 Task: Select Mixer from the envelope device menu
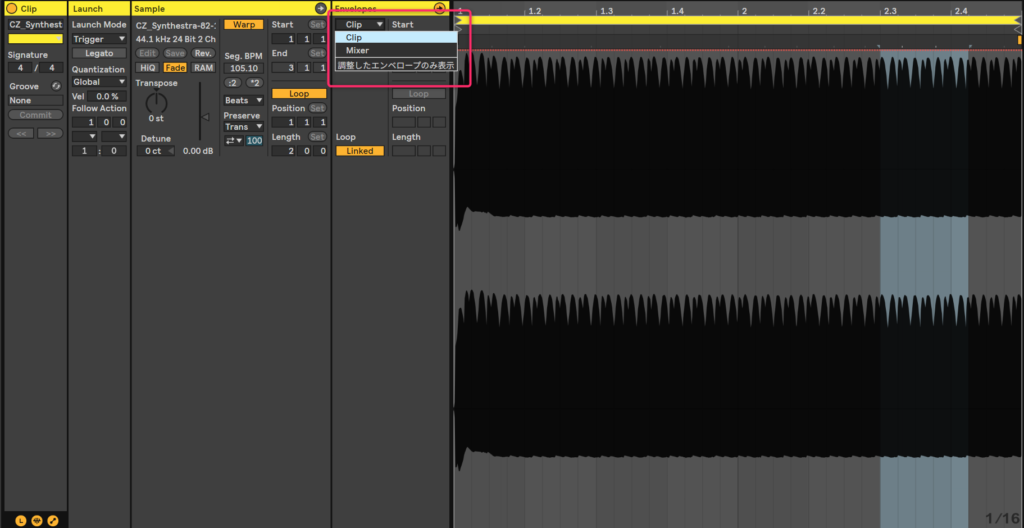click(x=357, y=50)
